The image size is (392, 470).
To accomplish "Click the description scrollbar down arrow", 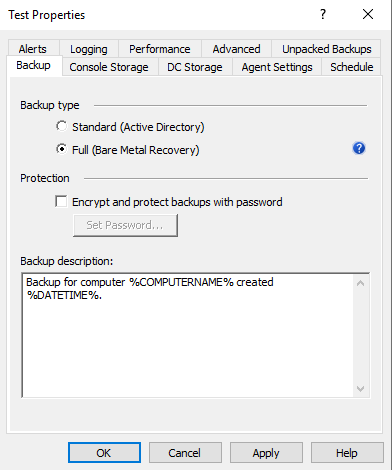I will pyautogui.click(x=360, y=389).
